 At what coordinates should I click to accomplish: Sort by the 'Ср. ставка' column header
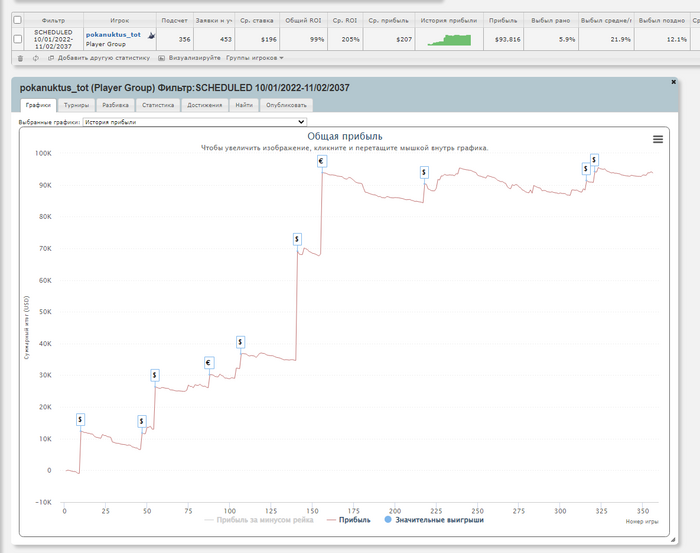257,21
